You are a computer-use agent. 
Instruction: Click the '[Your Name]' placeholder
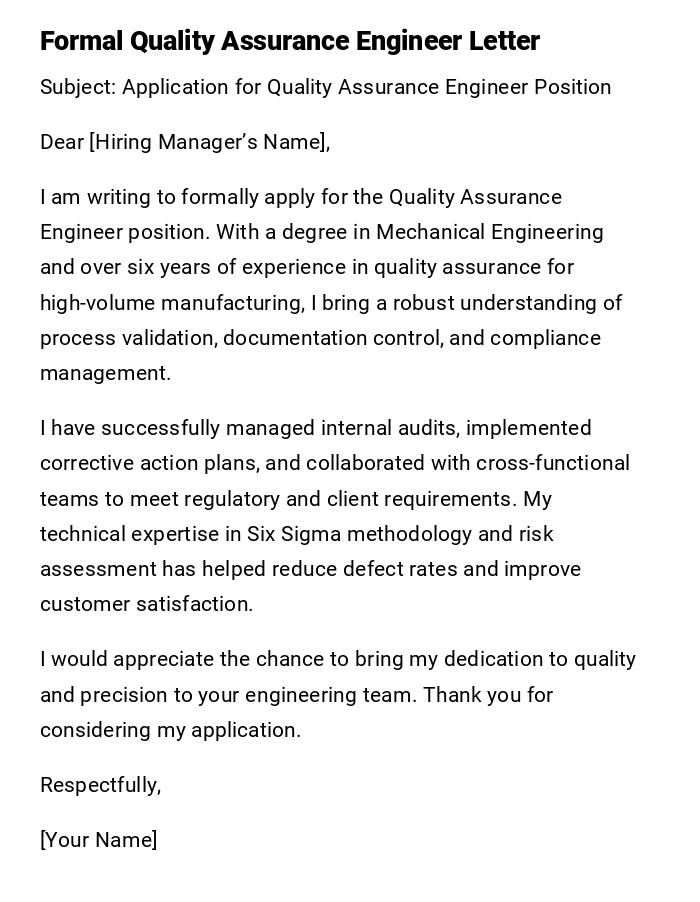(x=98, y=840)
